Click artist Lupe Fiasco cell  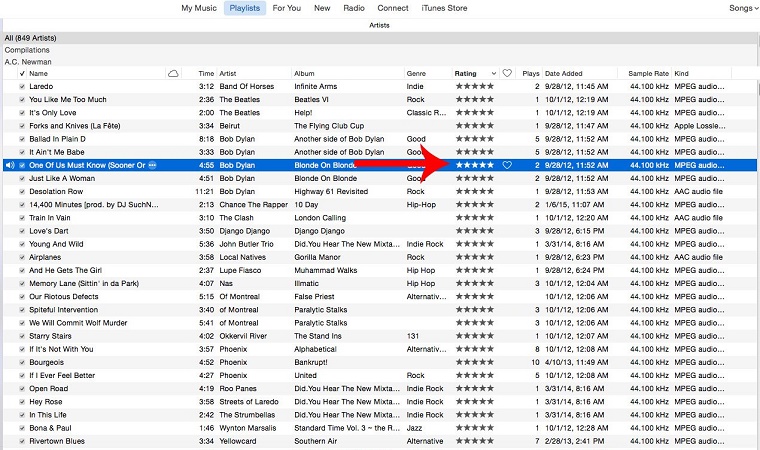(x=240, y=270)
